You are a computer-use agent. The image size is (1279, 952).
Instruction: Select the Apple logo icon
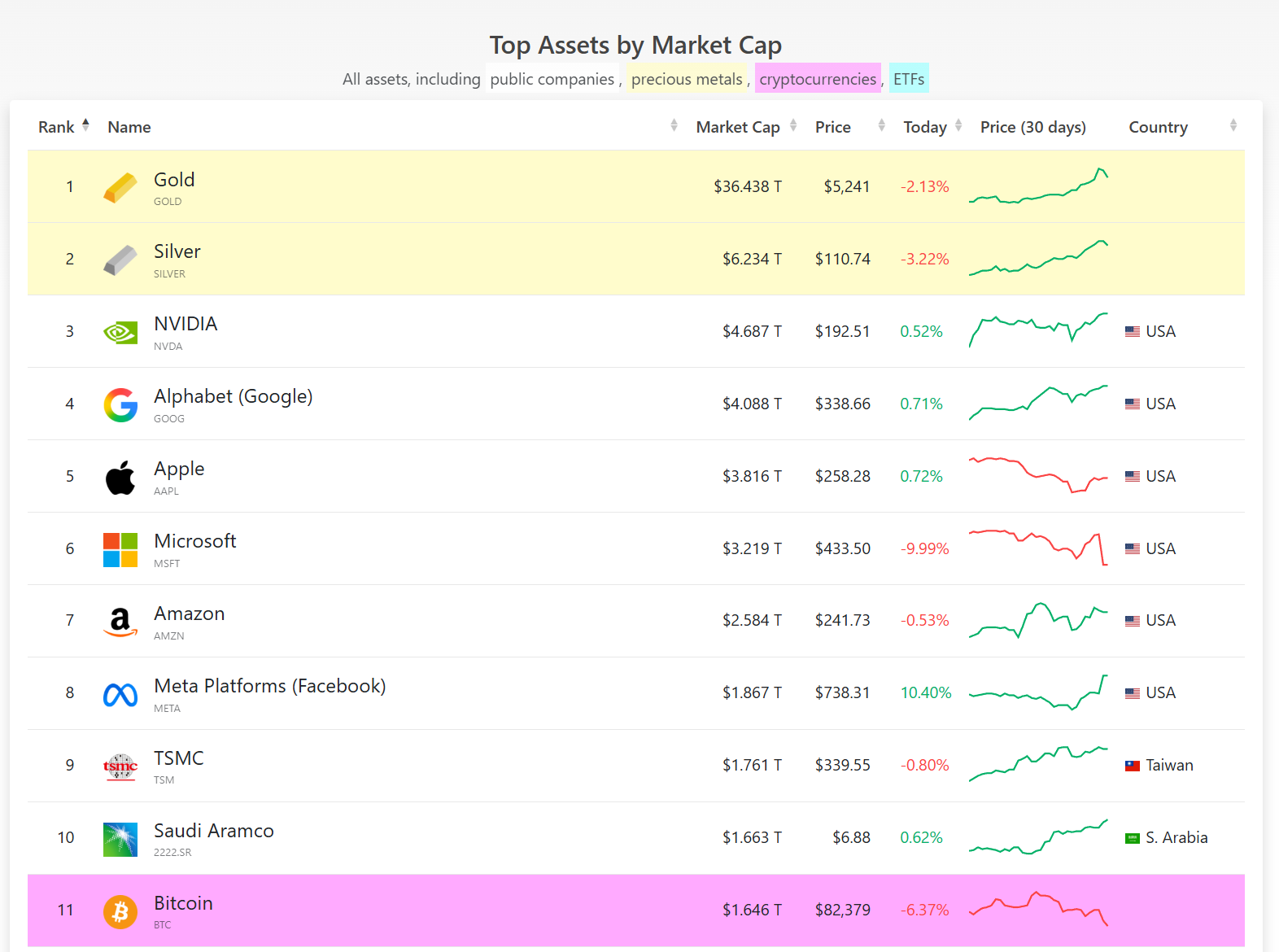point(120,477)
